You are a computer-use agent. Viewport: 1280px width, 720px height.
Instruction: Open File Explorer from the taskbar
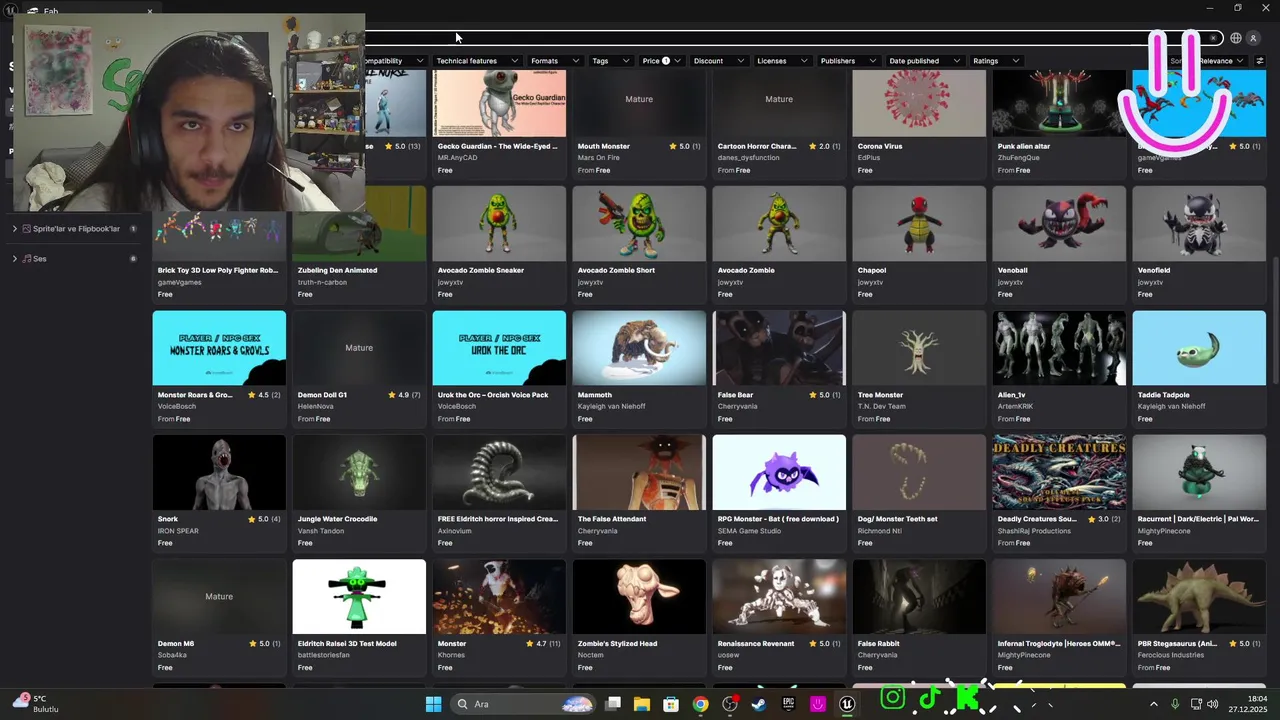pos(642,704)
